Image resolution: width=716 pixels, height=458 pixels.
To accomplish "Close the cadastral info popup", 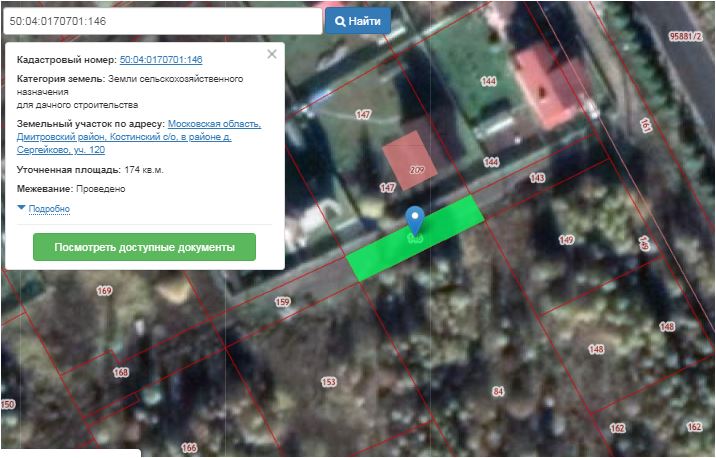I will tap(272, 54).
